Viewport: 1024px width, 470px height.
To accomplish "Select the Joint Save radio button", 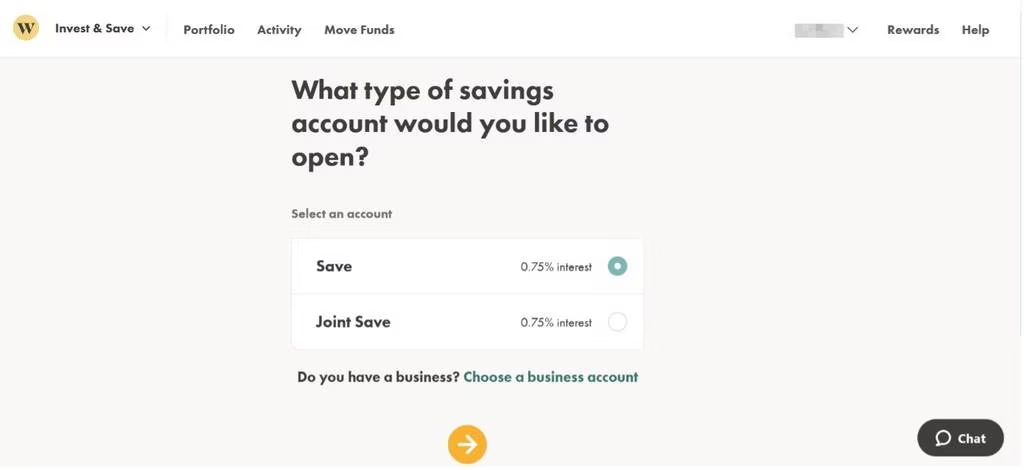I will coord(617,322).
